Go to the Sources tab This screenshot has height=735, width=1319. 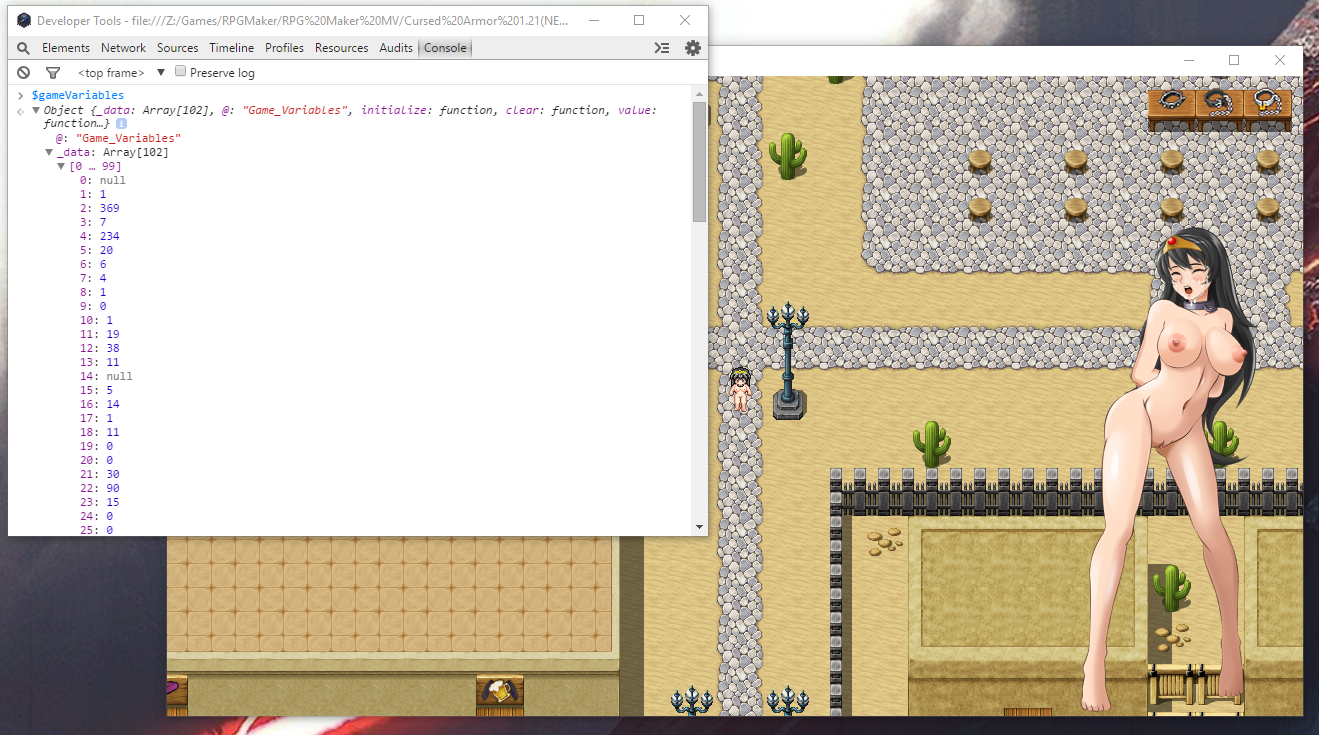pyautogui.click(x=177, y=48)
